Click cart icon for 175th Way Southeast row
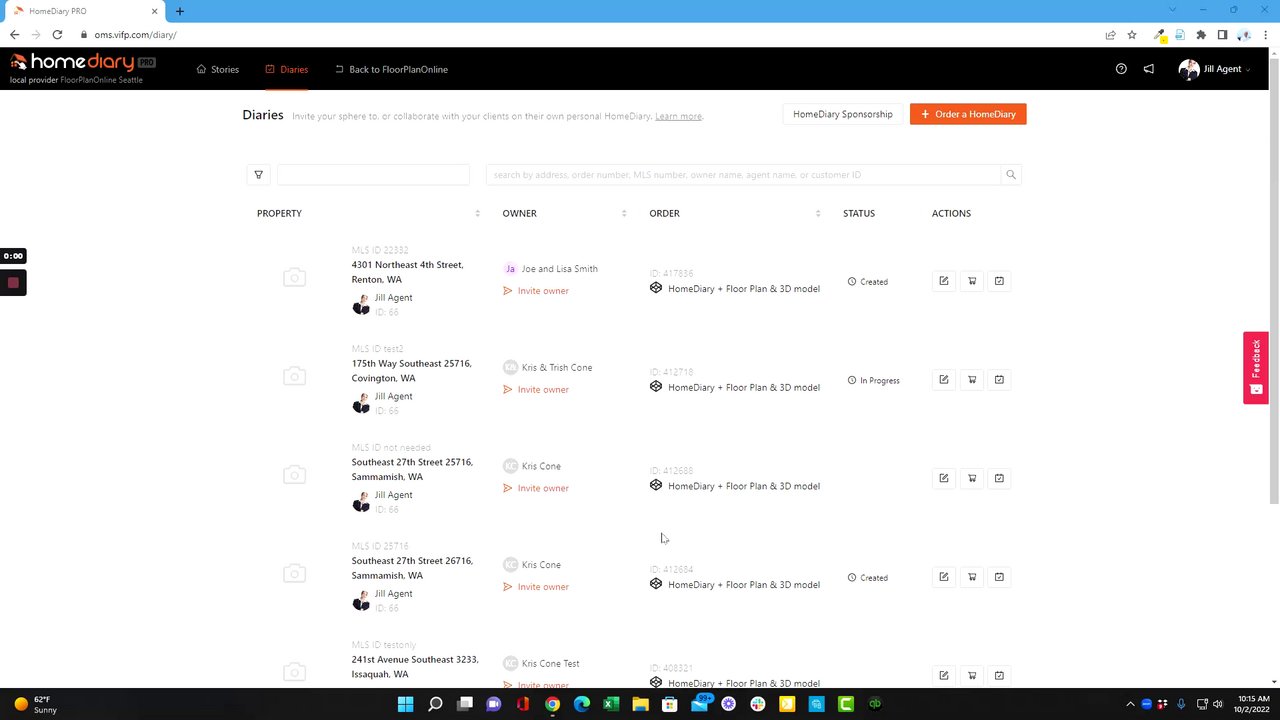This screenshot has height=720, width=1280. (971, 380)
